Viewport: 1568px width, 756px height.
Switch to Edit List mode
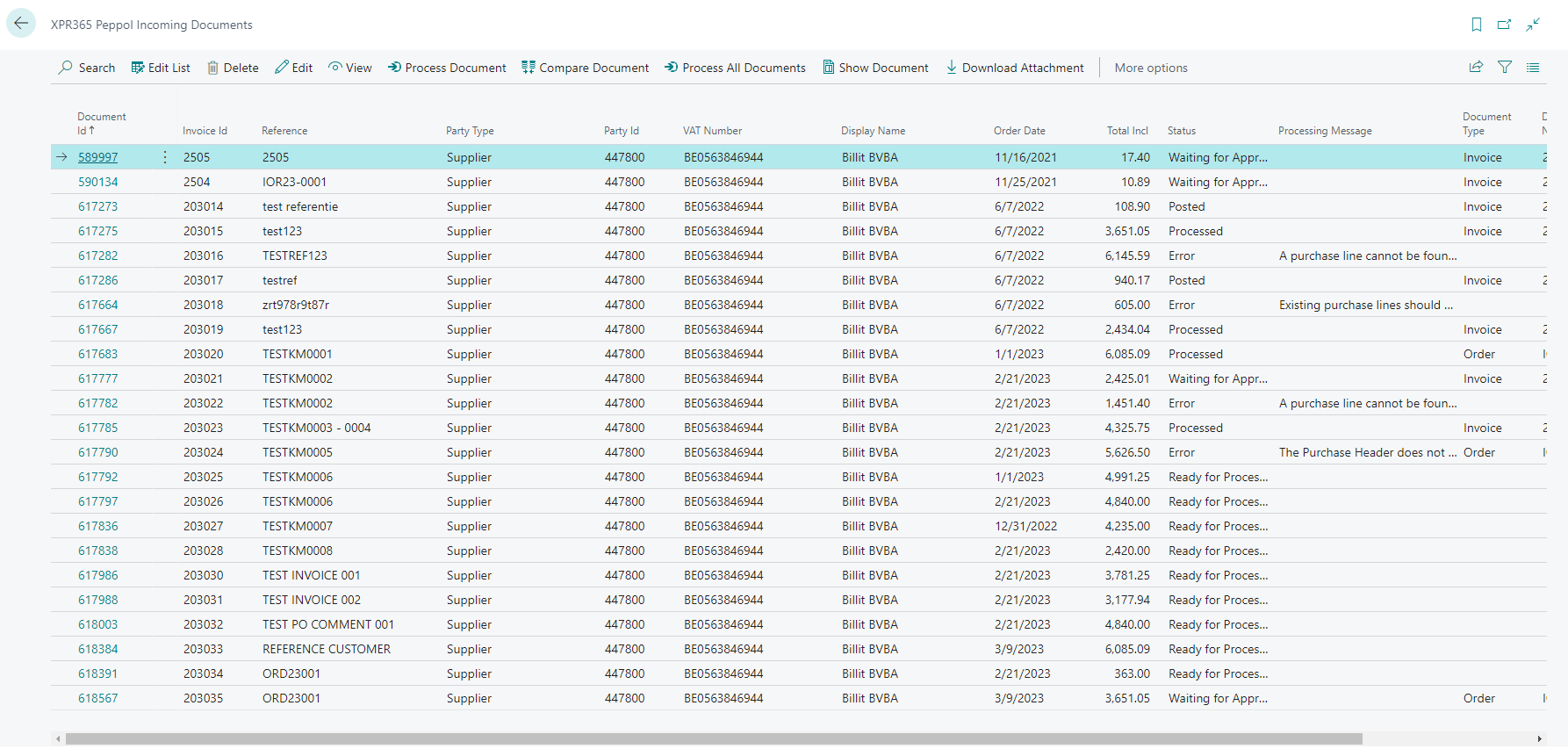161,68
